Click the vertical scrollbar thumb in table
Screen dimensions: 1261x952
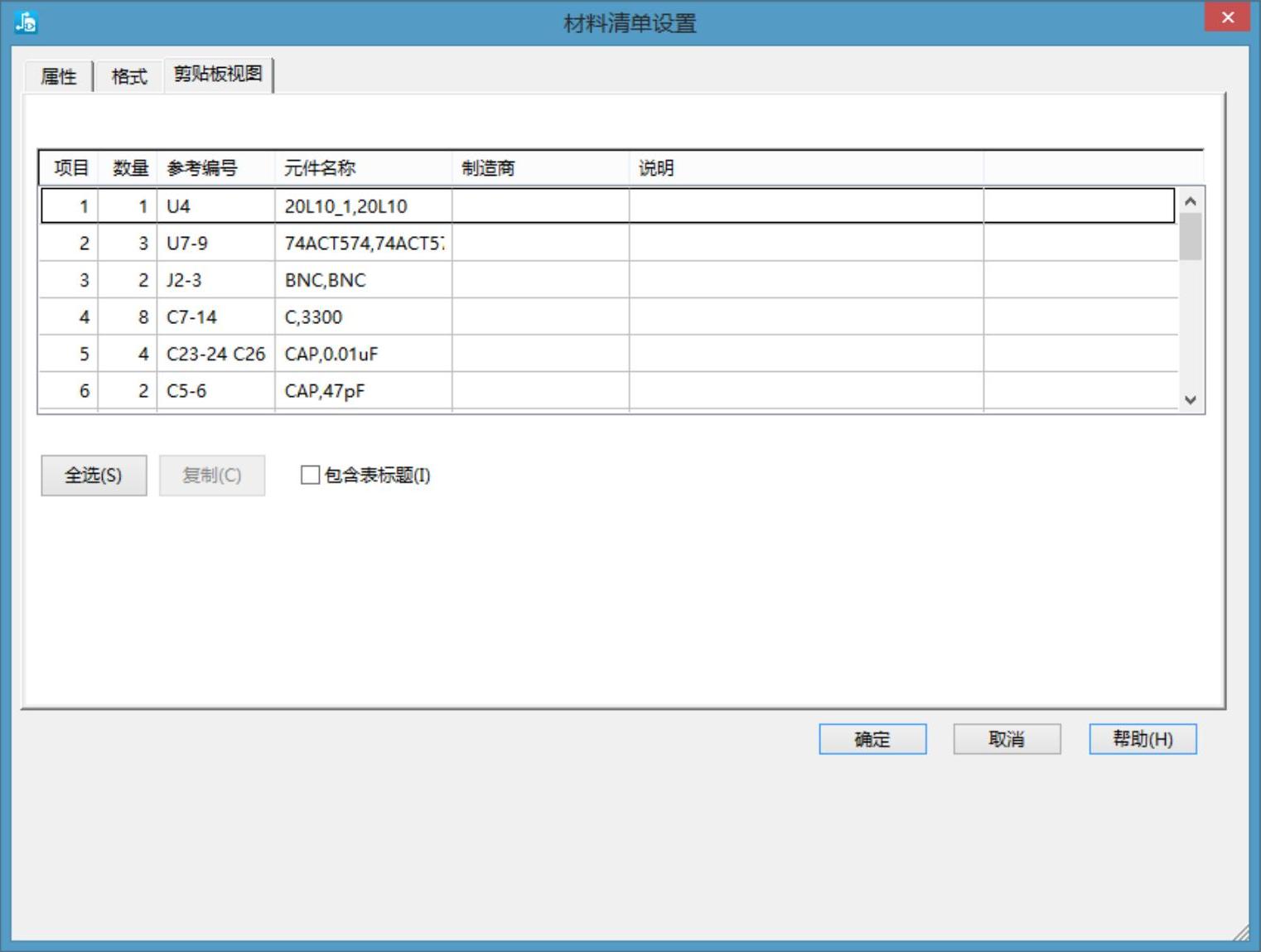click(x=1190, y=237)
